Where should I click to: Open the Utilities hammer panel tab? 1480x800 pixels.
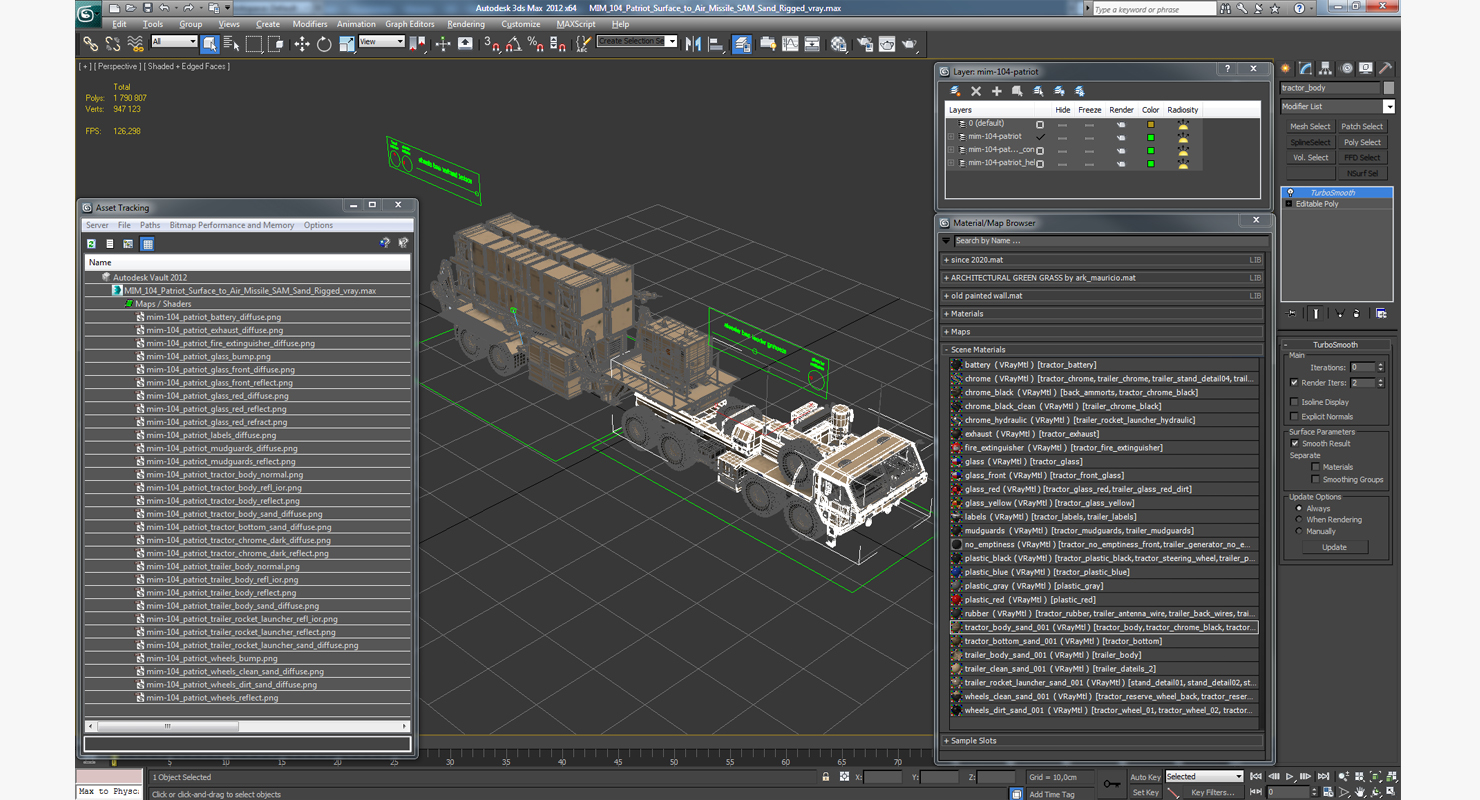click(1385, 69)
